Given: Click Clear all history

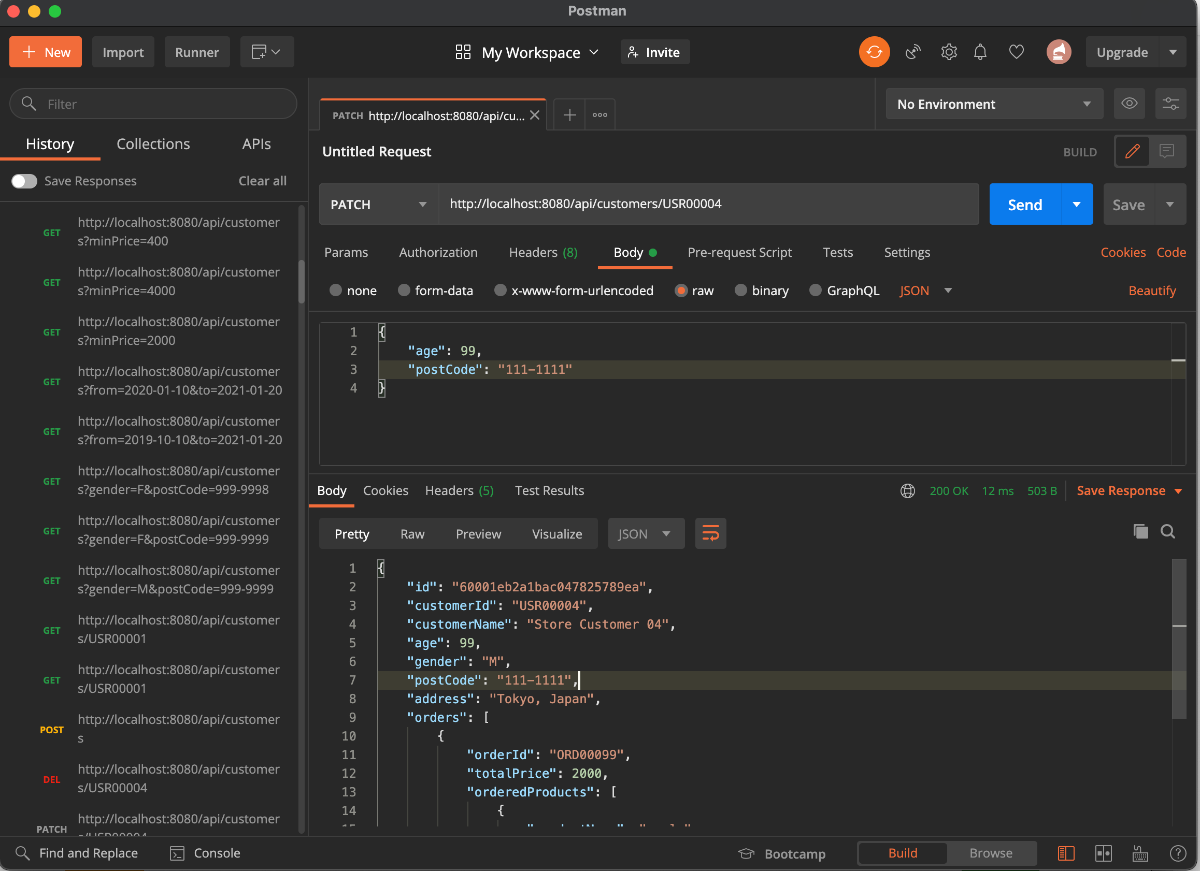Looking at the screenshot, I should coord(262,181).
